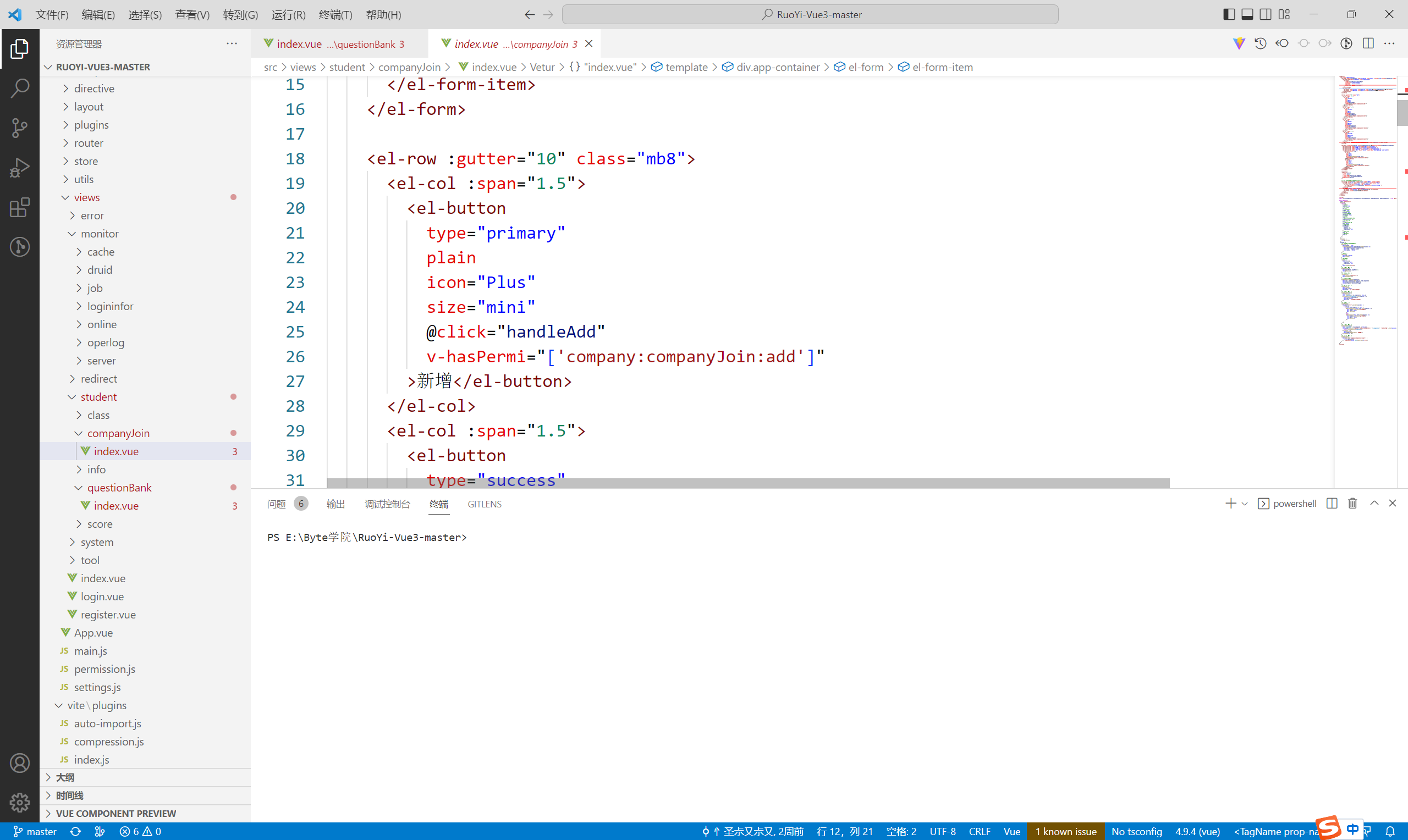Image resolution: width=1408 pixels, height=840 pixels.
Task: Click the 1 known issue status item
Action: point(1065,832)
